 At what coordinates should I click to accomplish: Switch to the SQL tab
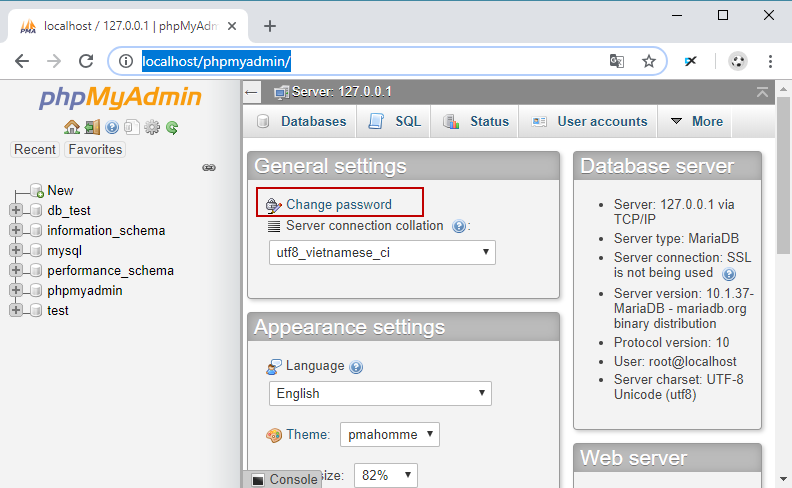[394, 121]
